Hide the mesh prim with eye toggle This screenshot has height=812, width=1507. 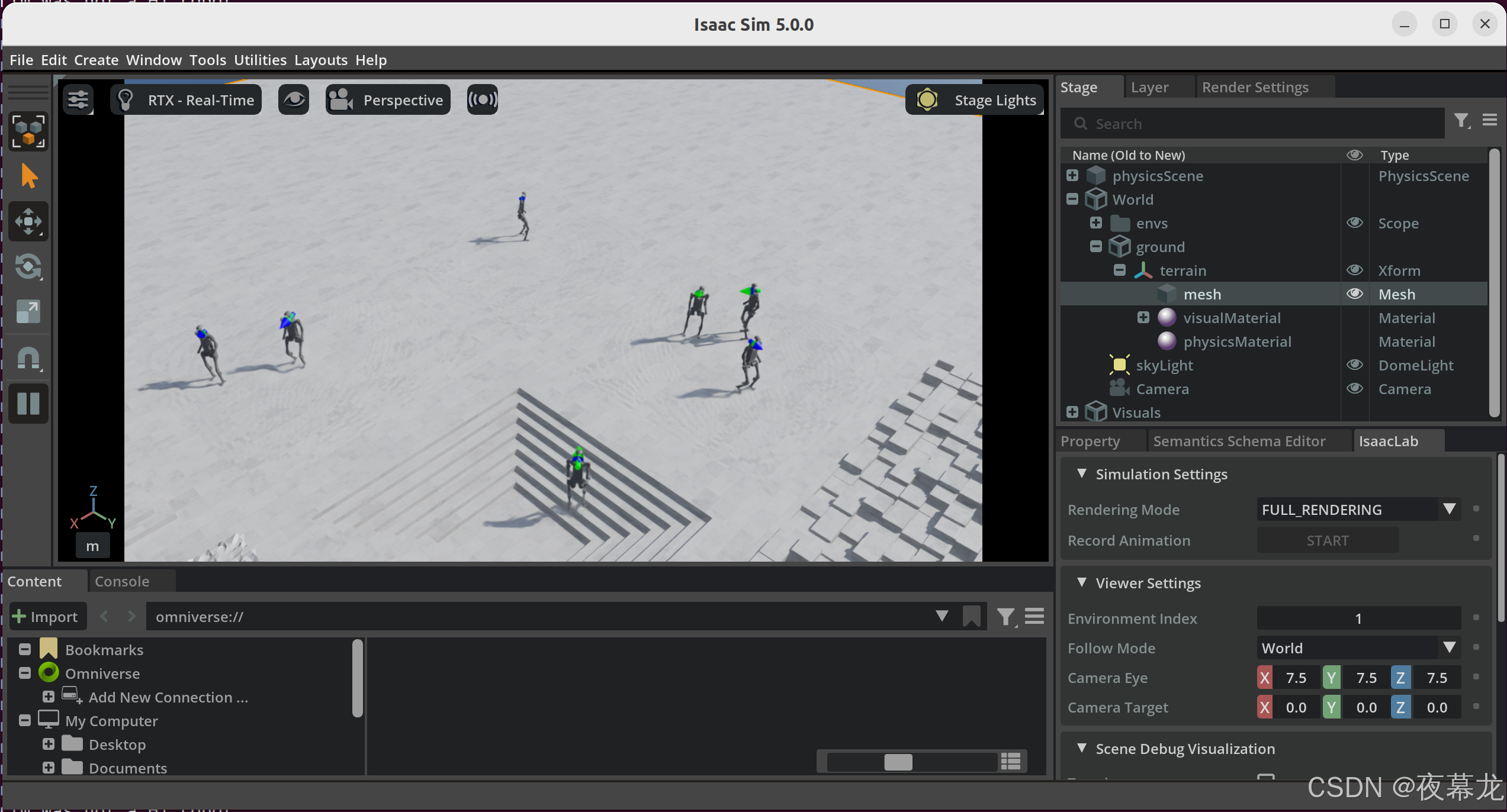[1354, 294]
